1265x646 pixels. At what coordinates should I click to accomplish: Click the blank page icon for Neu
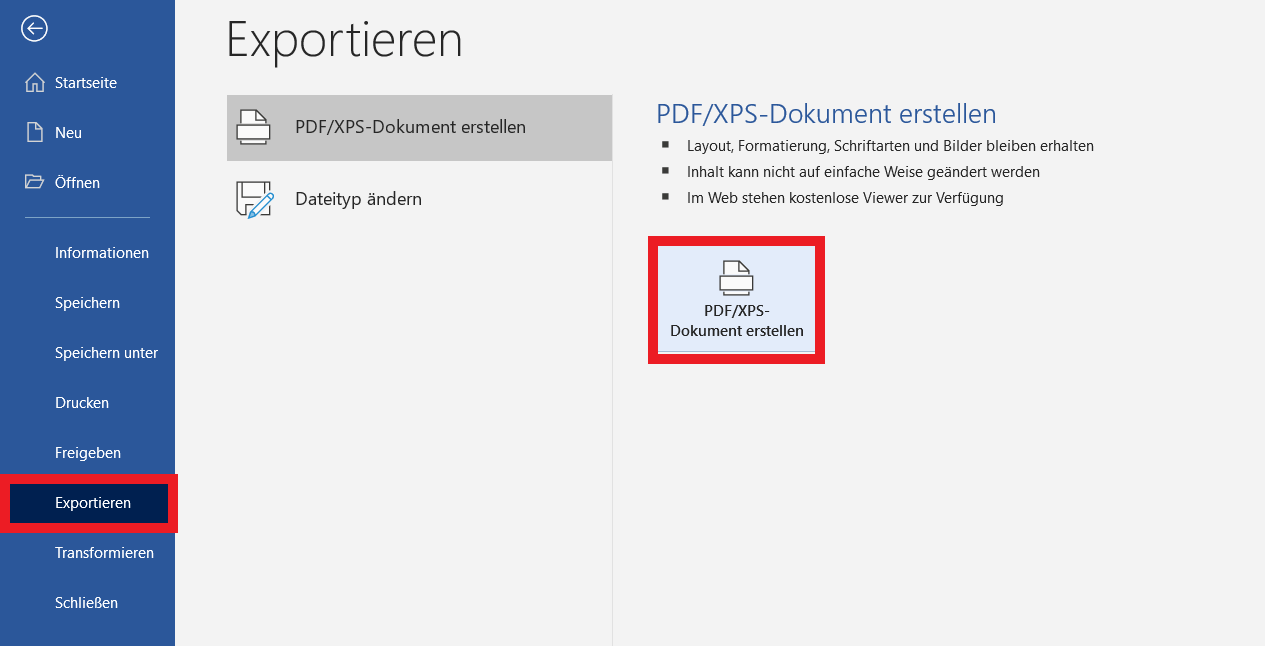click(35, 133)
